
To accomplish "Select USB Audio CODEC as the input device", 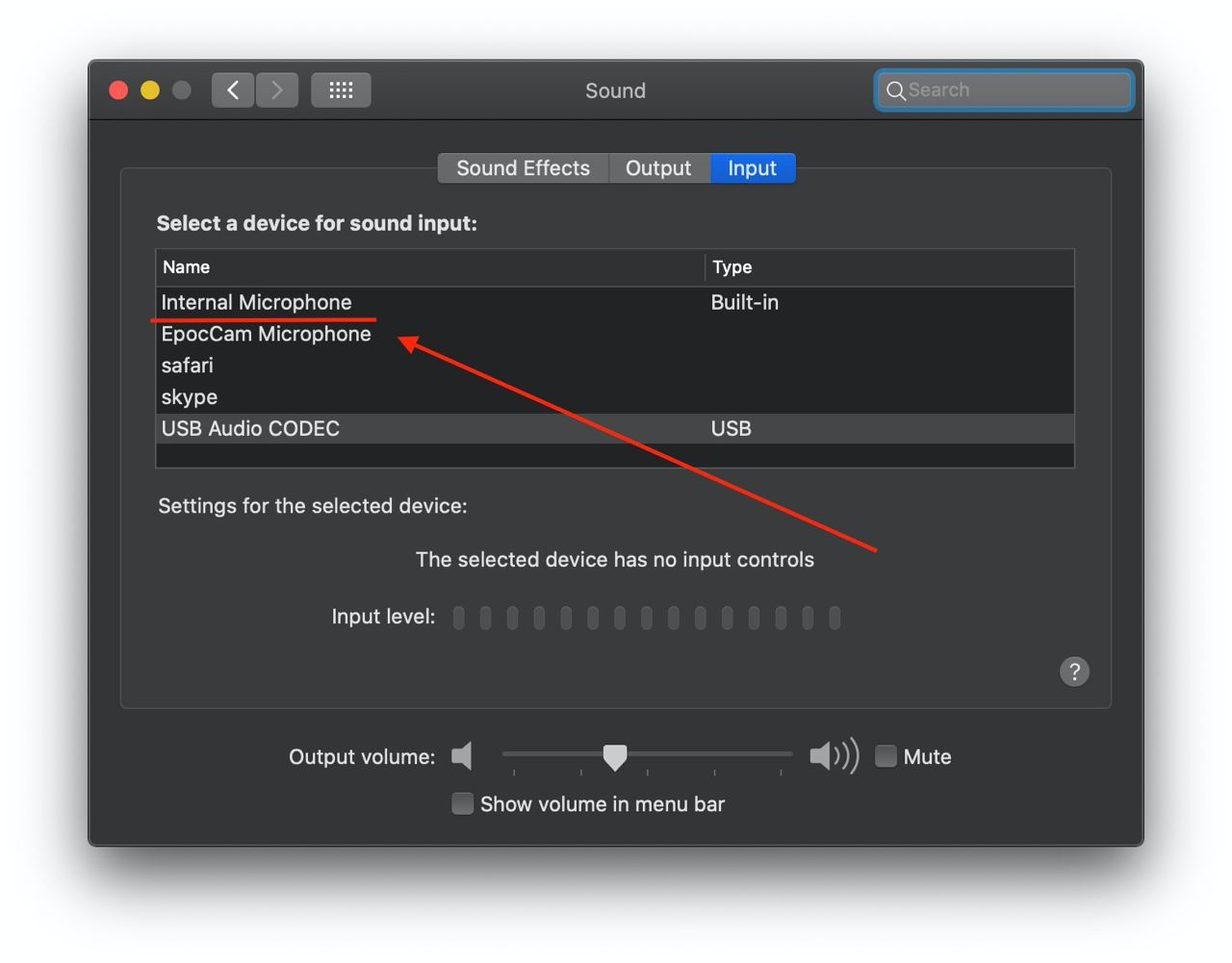I will [x=615, y=428].
